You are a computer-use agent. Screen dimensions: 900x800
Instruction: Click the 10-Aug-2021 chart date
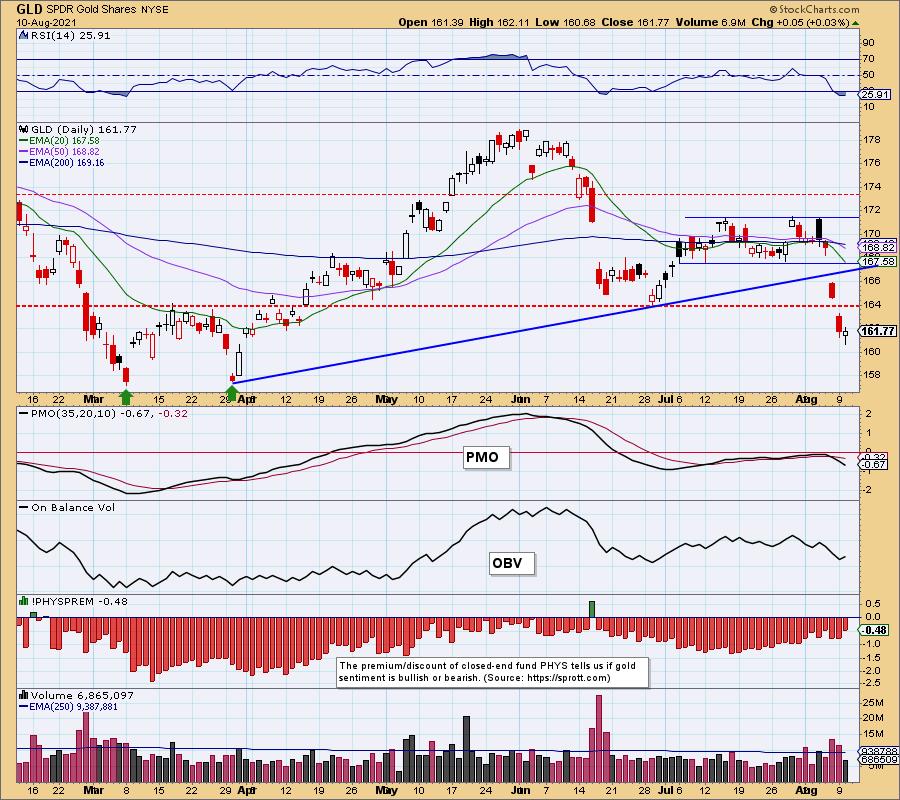pyautogui.click(x=44, y=22)
